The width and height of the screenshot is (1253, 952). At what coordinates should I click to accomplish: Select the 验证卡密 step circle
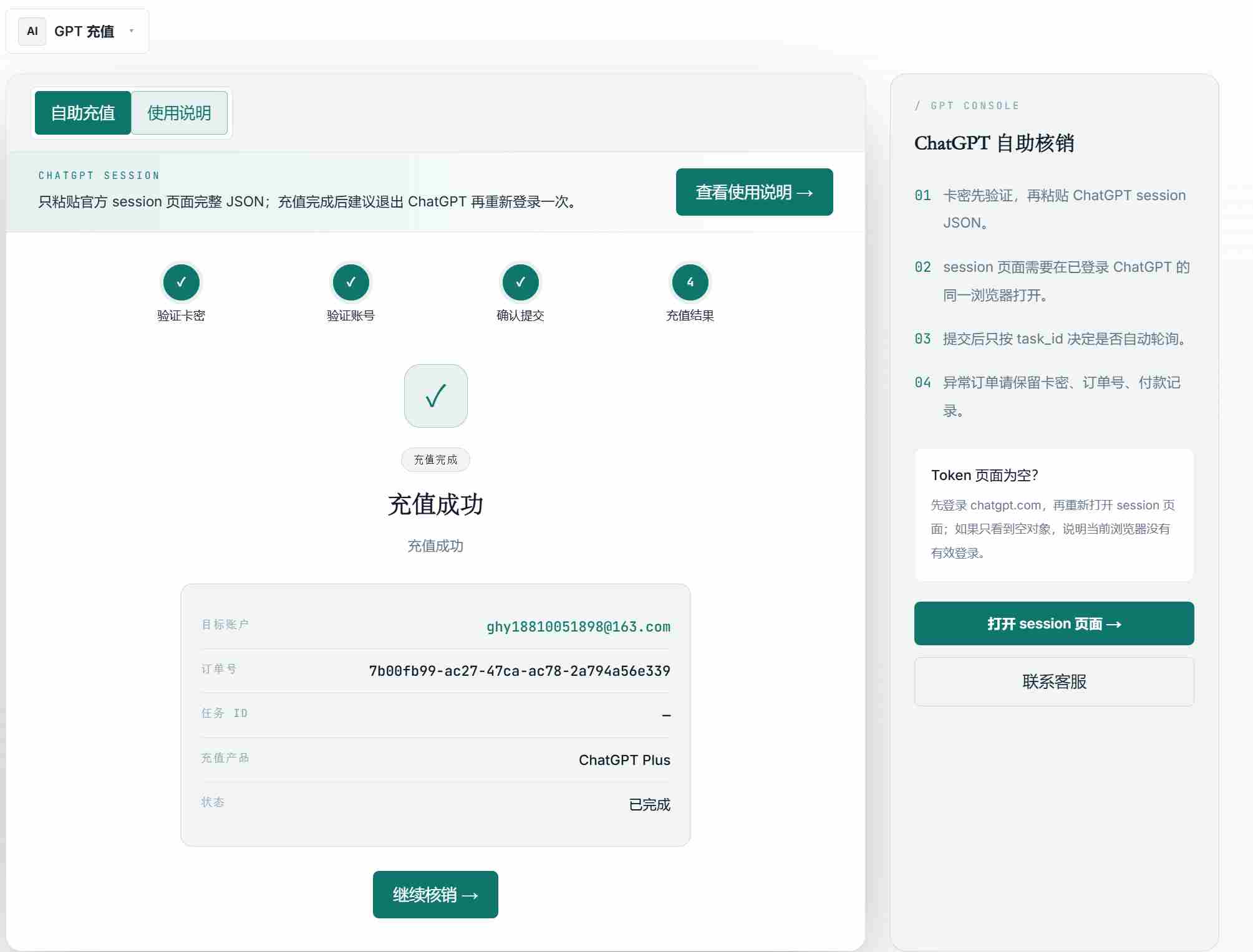click(x=181, y=282)
